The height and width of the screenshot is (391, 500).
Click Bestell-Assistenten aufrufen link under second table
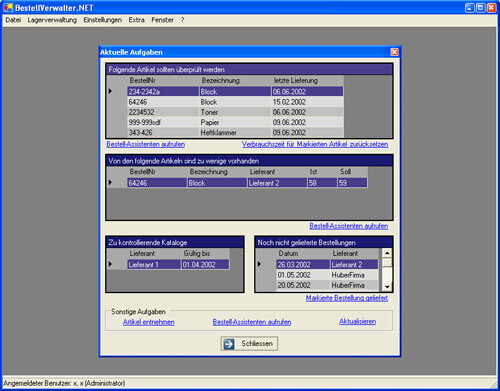349,226
